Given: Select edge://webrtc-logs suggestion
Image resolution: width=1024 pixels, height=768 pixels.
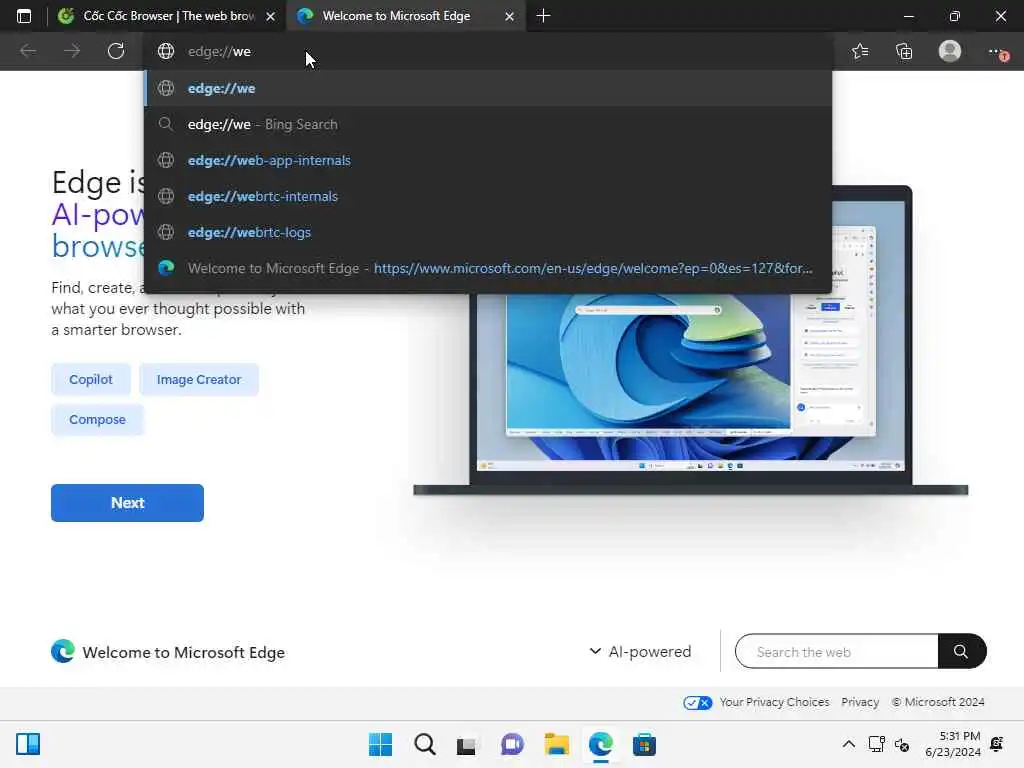Looking at the screenshot, I should tap(488, 232).
